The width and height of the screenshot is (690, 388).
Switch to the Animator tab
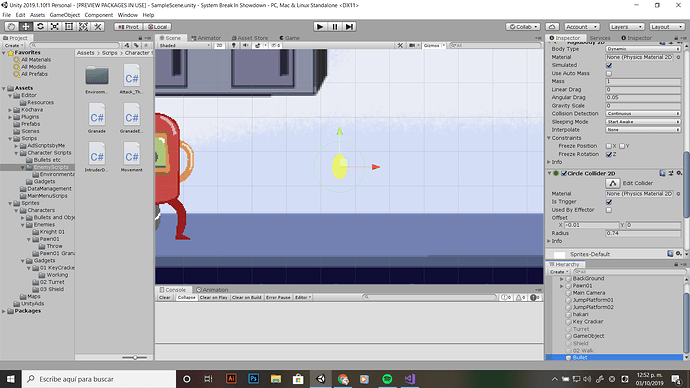tap(206, 38)
